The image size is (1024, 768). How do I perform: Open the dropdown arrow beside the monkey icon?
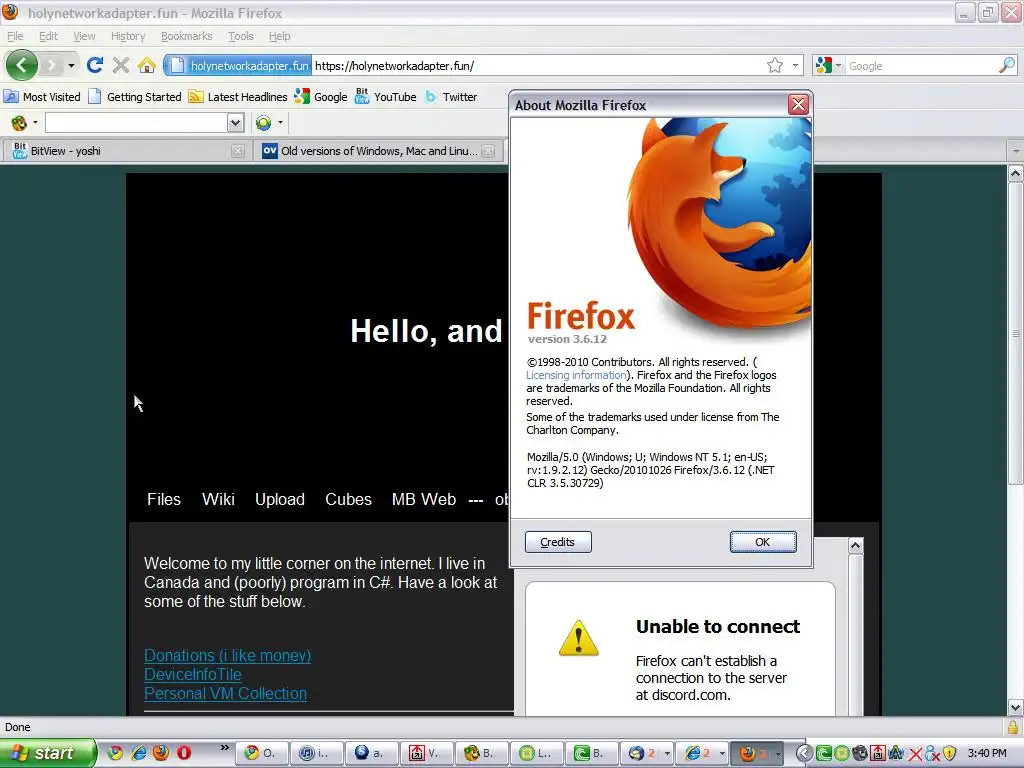pyautogui.click(x=35, y=123)
